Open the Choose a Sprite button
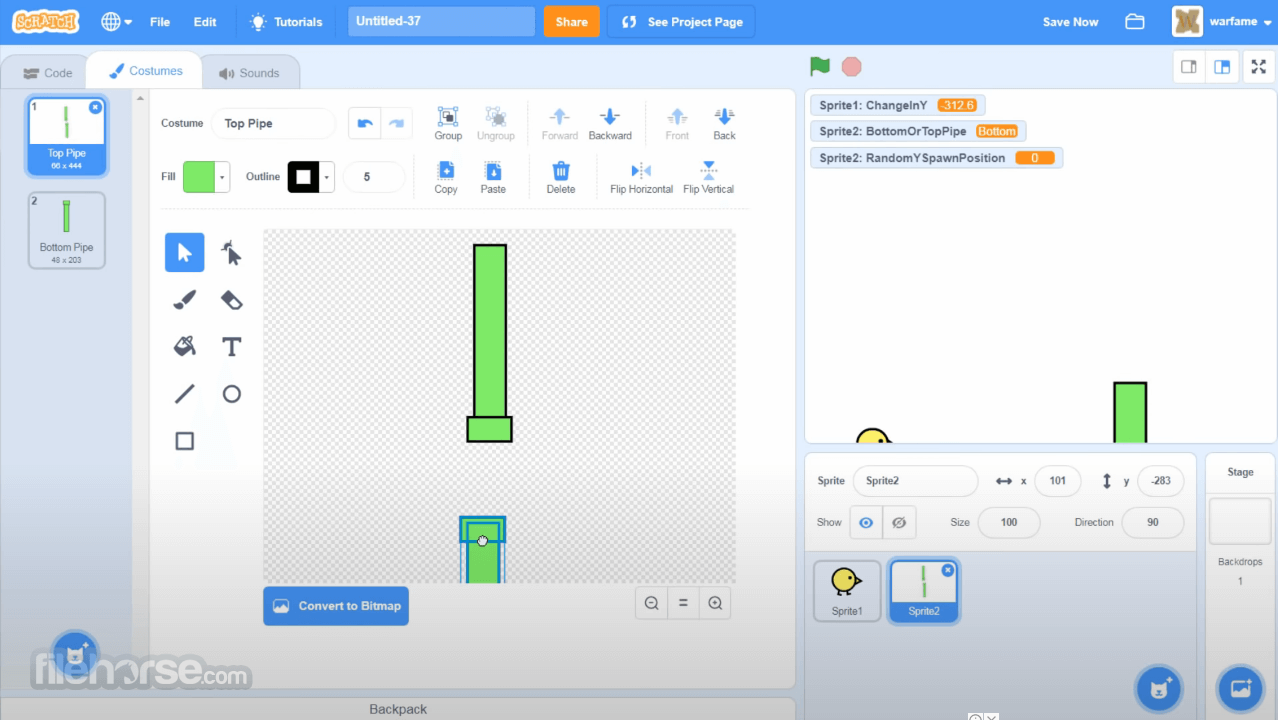Screen dimensions: 1280x720 tap(1160, 688)
